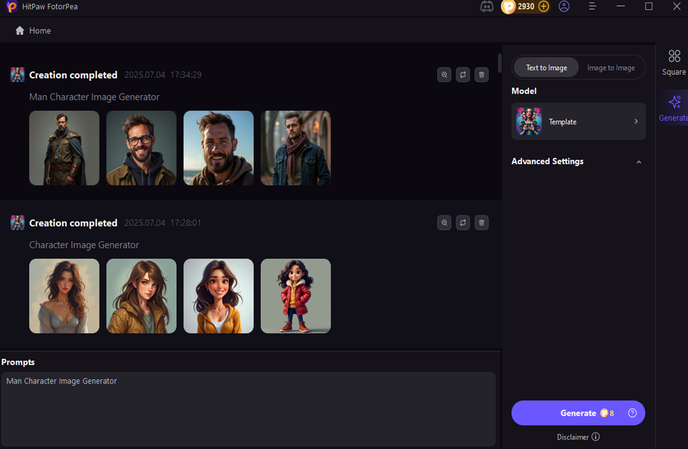
Task: Switch to Image to Image mode
Action: (611, 68)
